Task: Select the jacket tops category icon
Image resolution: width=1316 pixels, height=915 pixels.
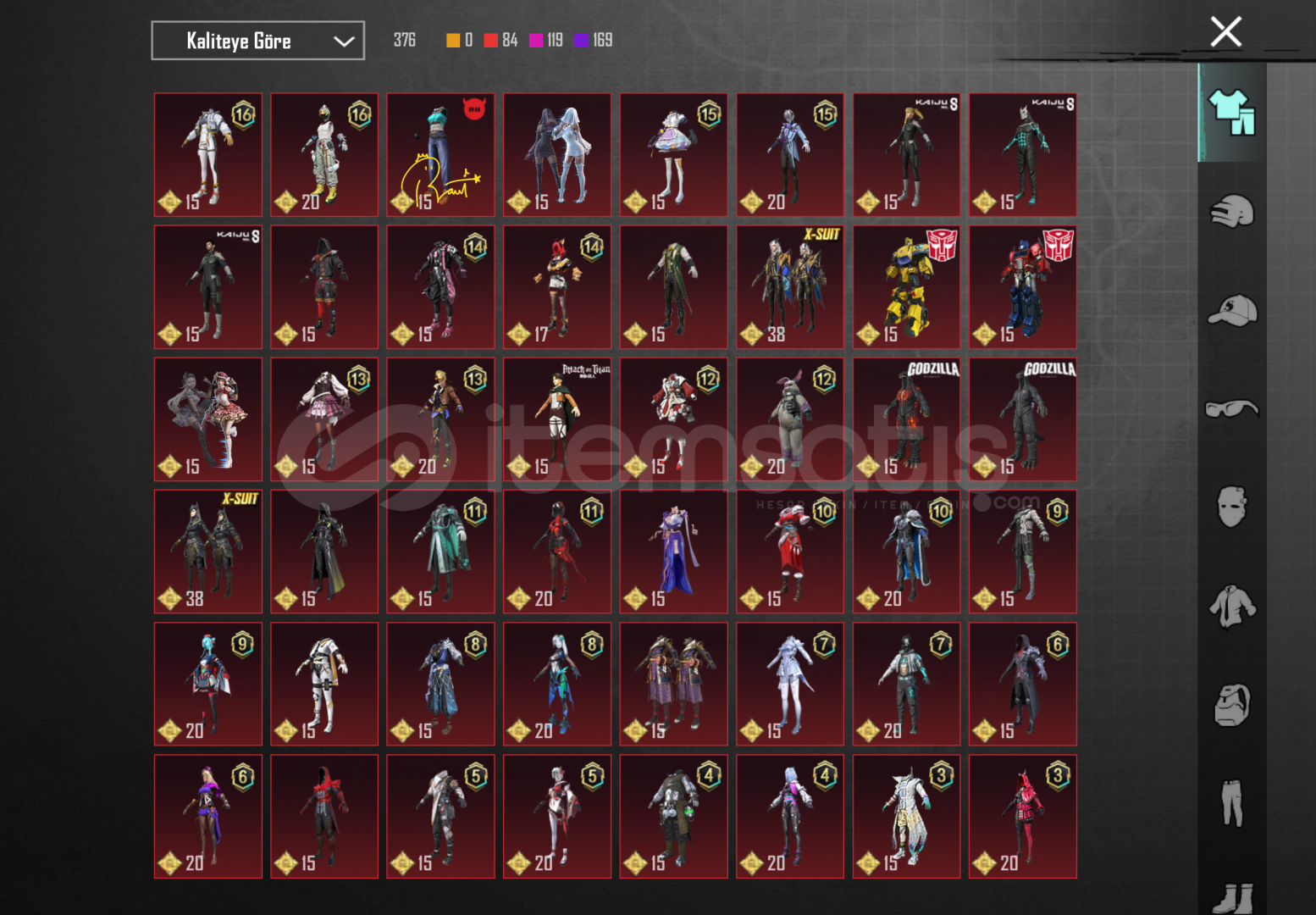Action: point(1231,607)
